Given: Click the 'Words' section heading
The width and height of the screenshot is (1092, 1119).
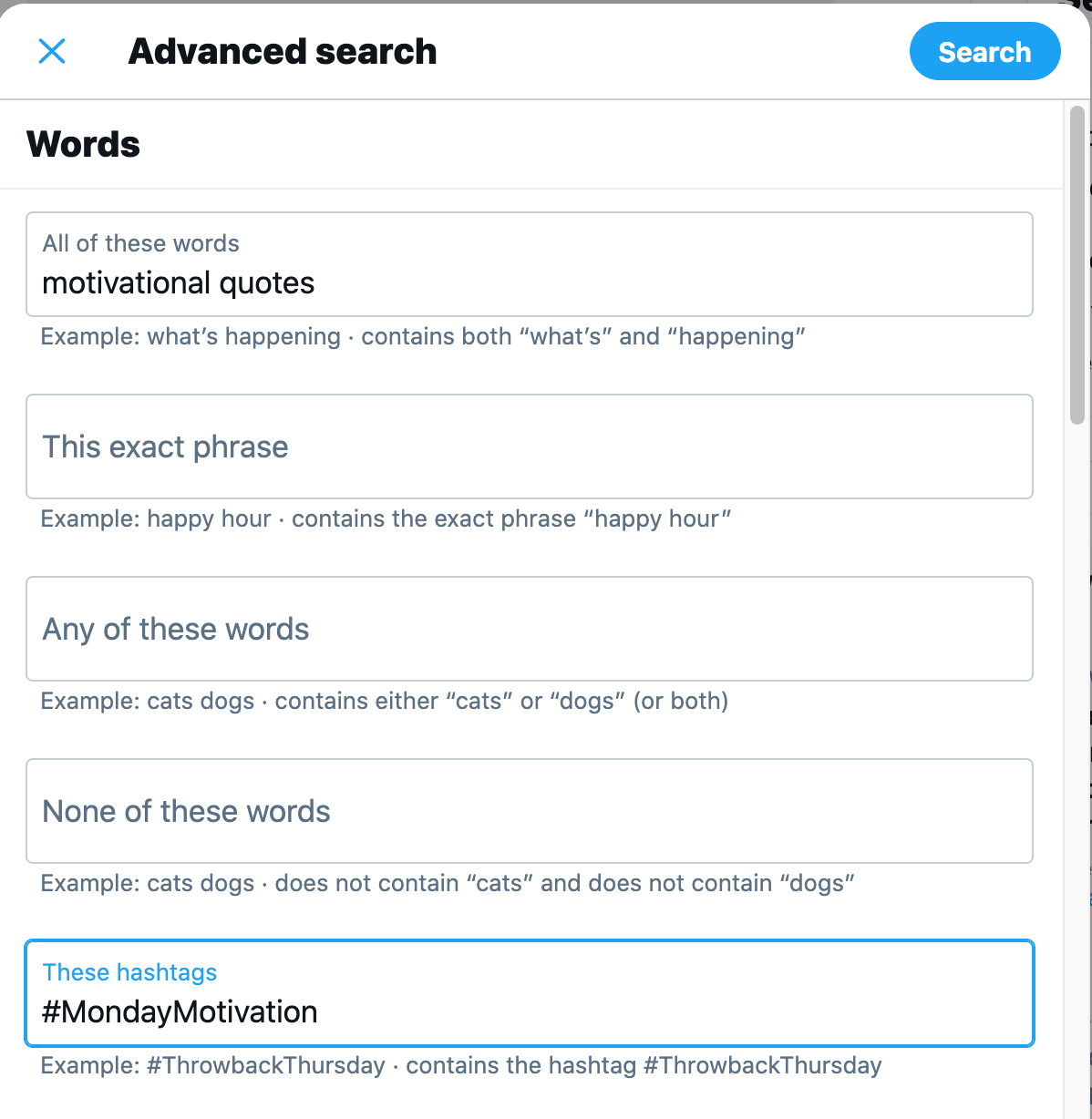Looking at the screenshot, I should tap(83, 144).
